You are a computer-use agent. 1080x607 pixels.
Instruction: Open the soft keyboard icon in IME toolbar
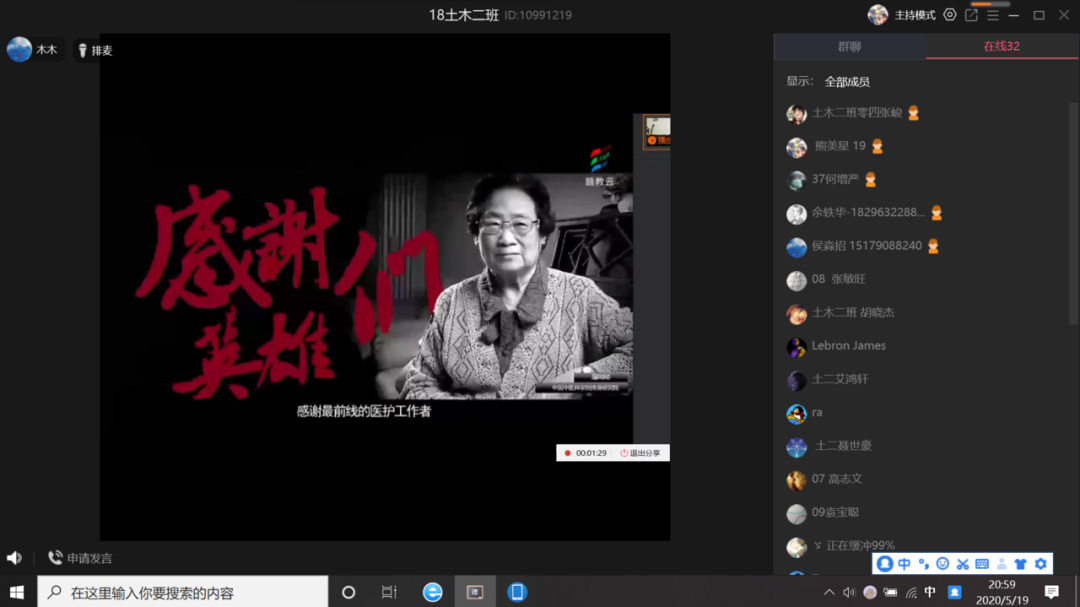point(982,564)
